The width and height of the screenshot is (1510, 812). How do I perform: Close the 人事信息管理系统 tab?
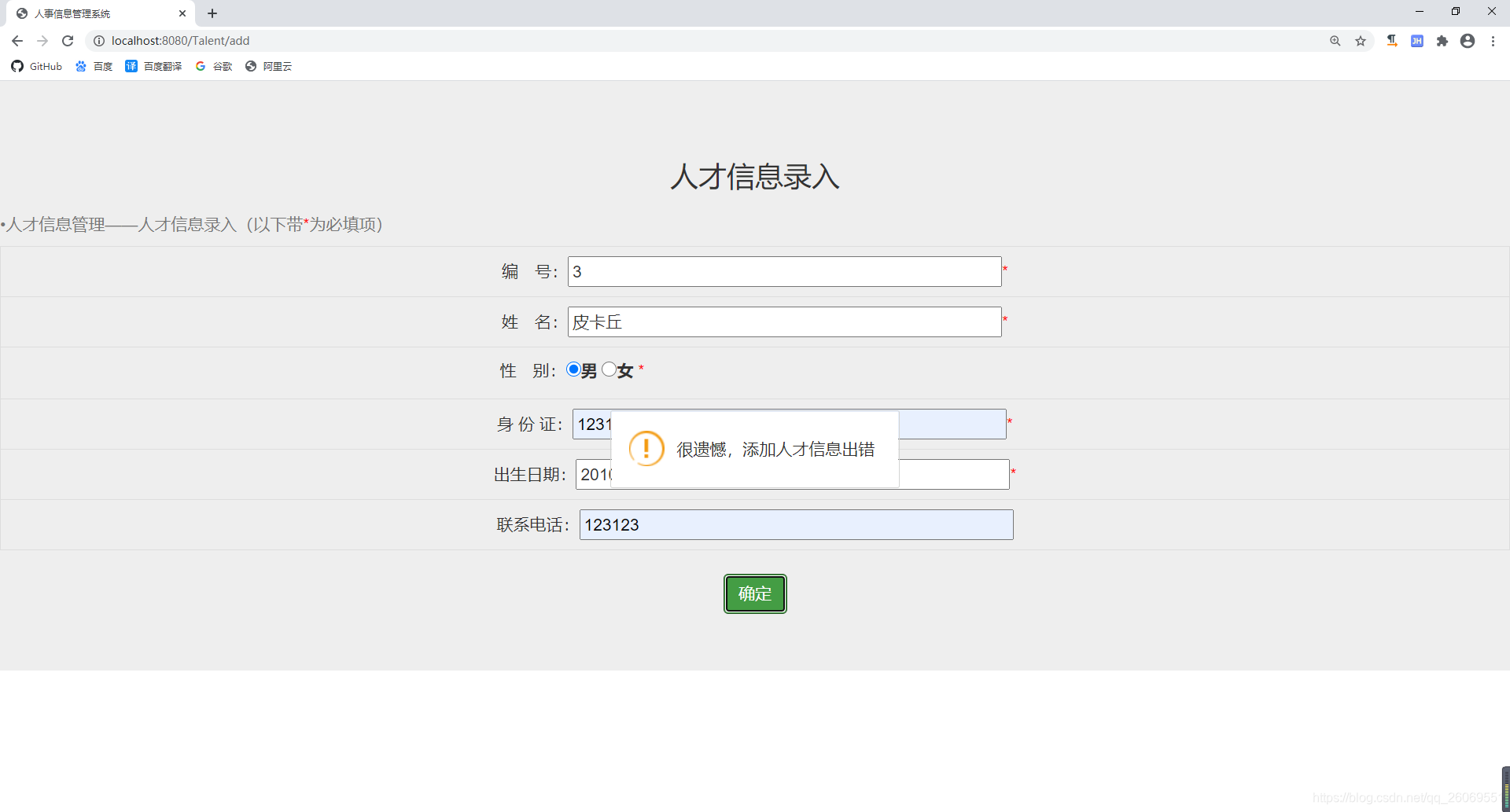[x=182, y=13]
